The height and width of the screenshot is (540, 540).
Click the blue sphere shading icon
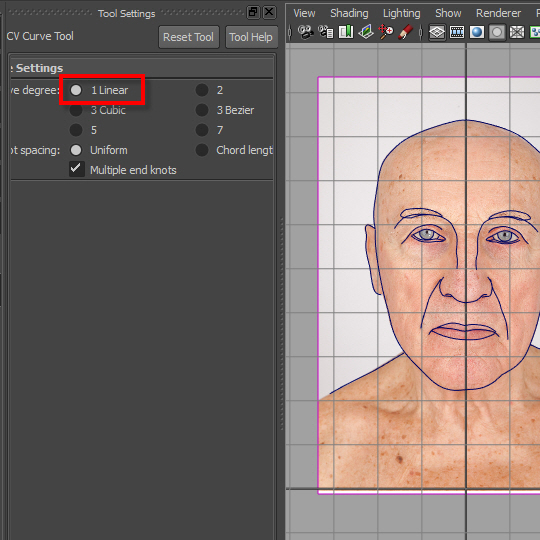click(x=477, y=33)
